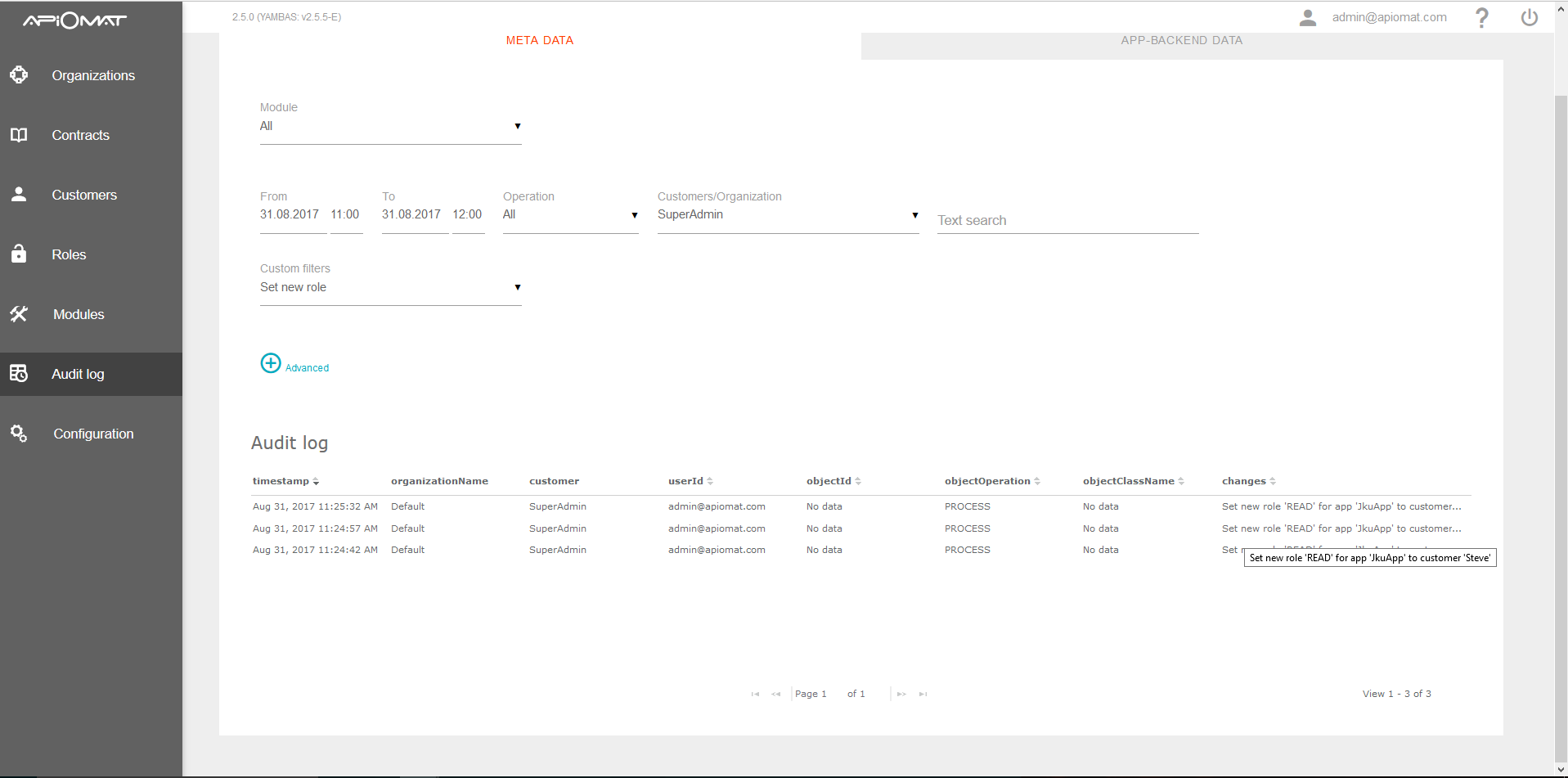Click the Text search field
This screenshot has width=1568, height=778.
point(1067,221)
